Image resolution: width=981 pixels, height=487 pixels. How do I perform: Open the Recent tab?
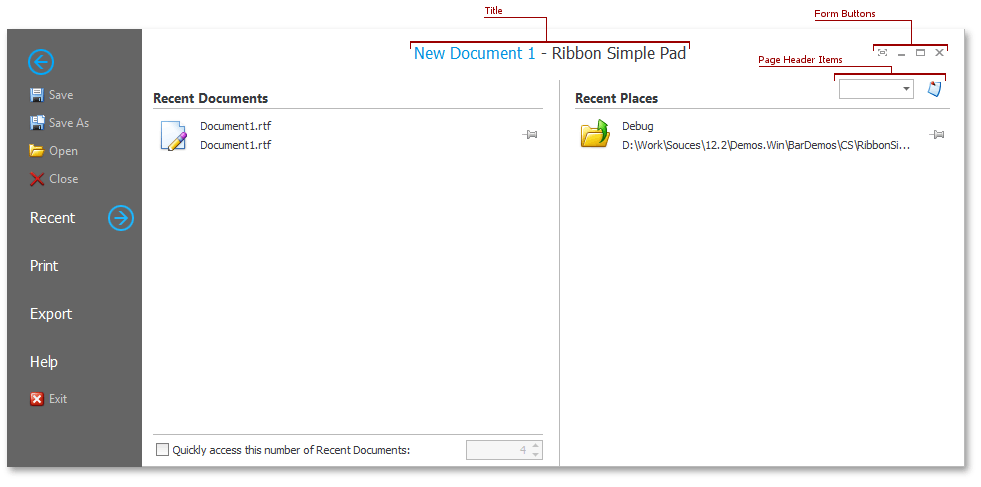tap(53, 218)
